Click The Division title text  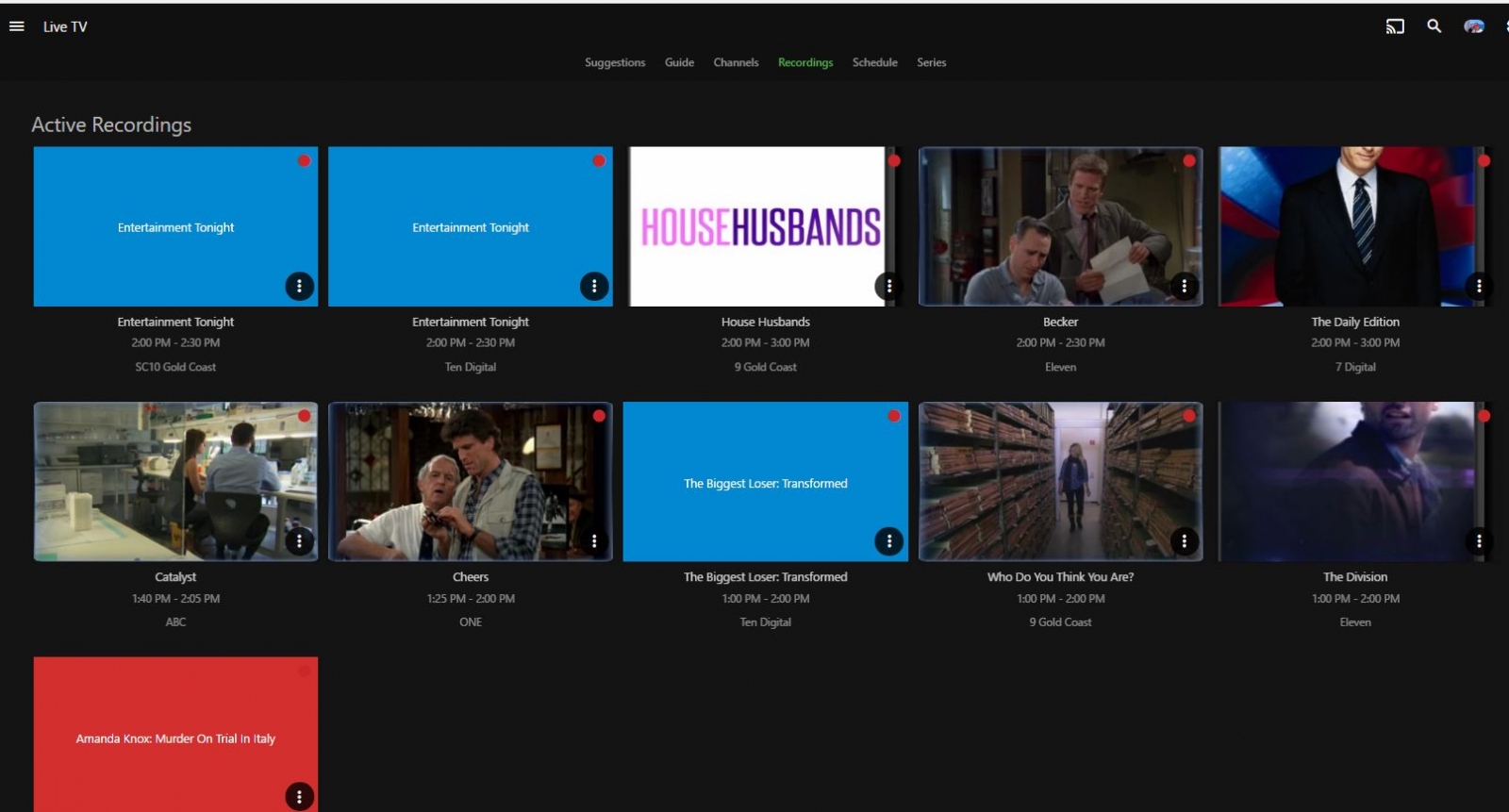pyautogui.click(x=1354, y=577)
